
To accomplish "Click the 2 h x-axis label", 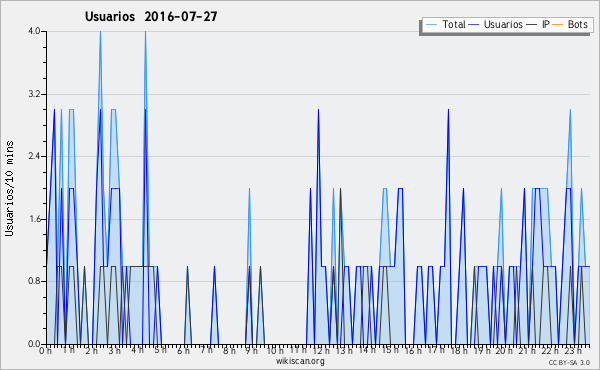I will point(91,350).
